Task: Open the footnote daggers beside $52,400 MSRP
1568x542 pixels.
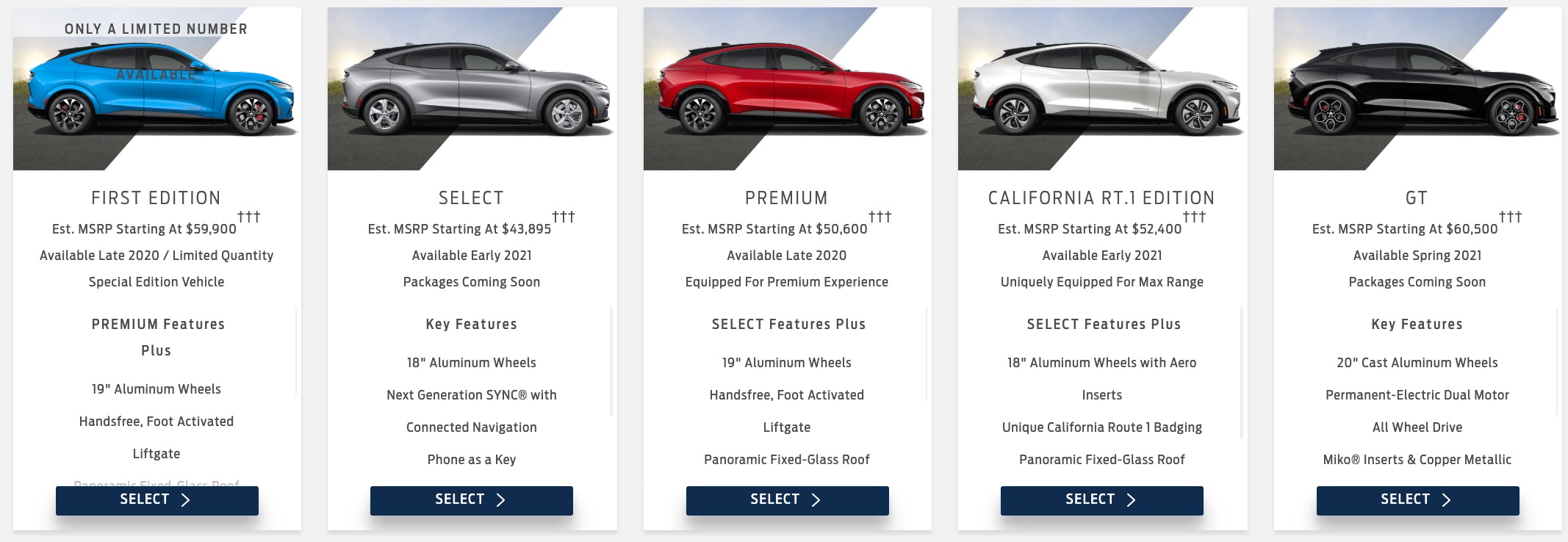Action: coord(1194,217)
